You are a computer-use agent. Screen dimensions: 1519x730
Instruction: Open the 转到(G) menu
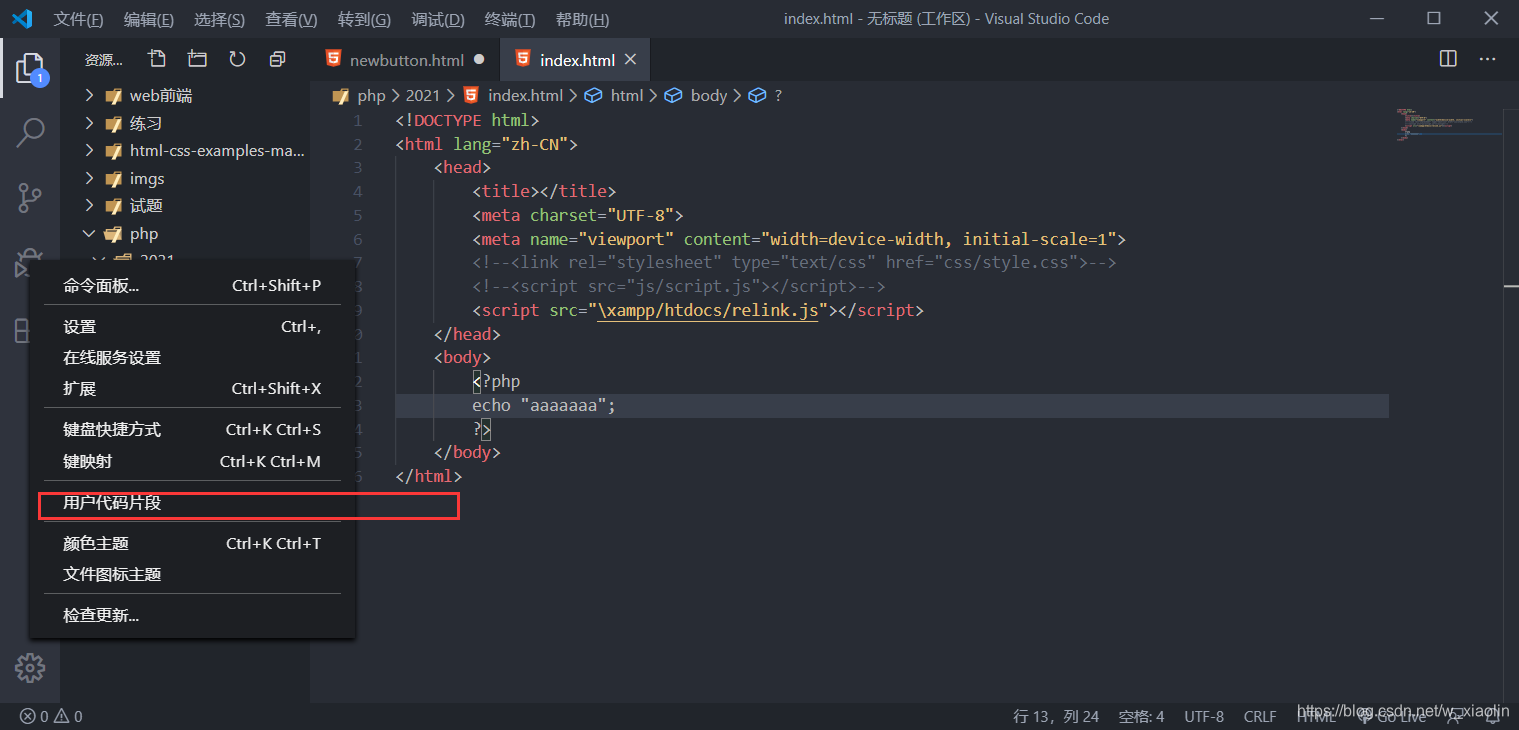[x=364, y=19]
